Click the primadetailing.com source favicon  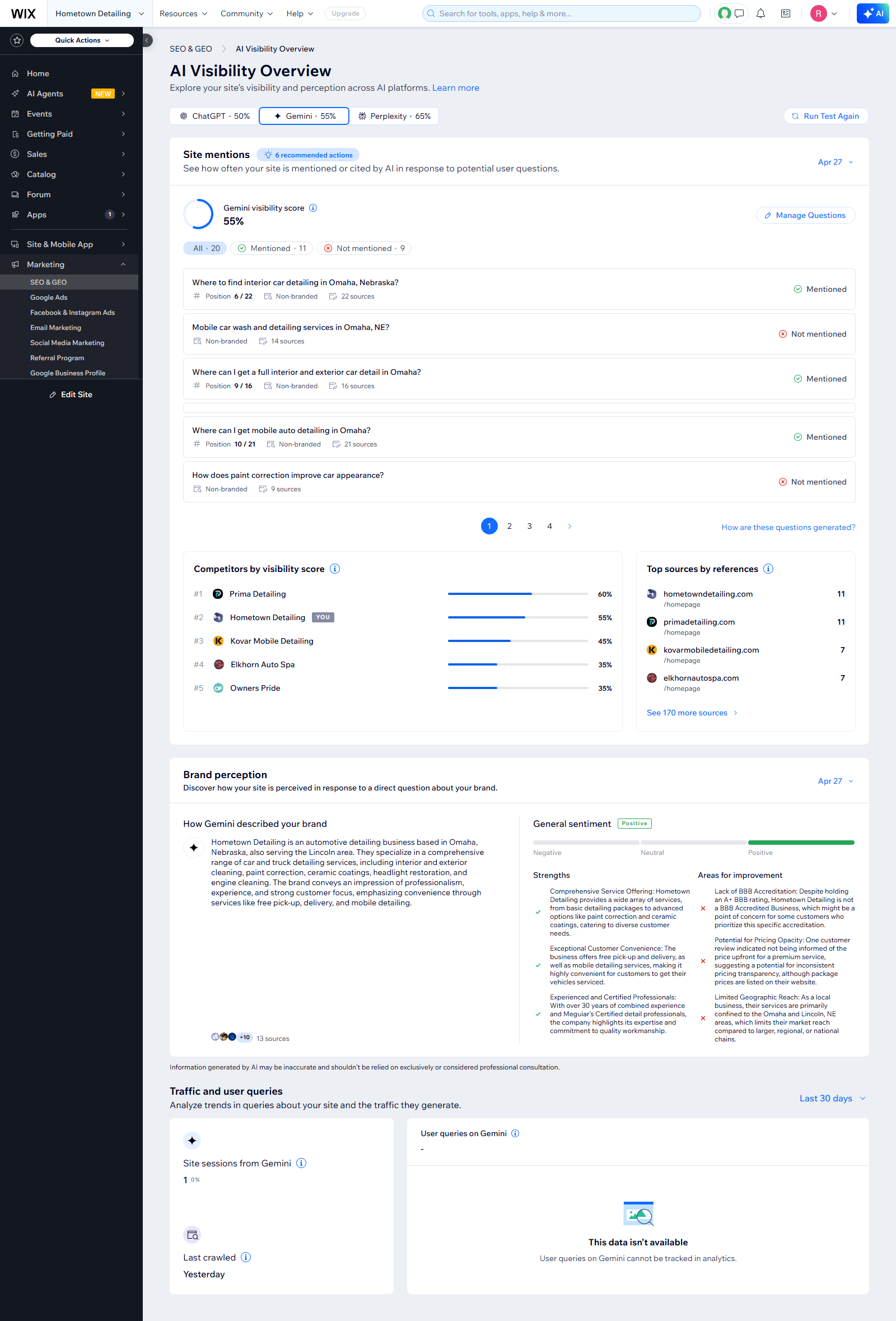coord(652,622)
